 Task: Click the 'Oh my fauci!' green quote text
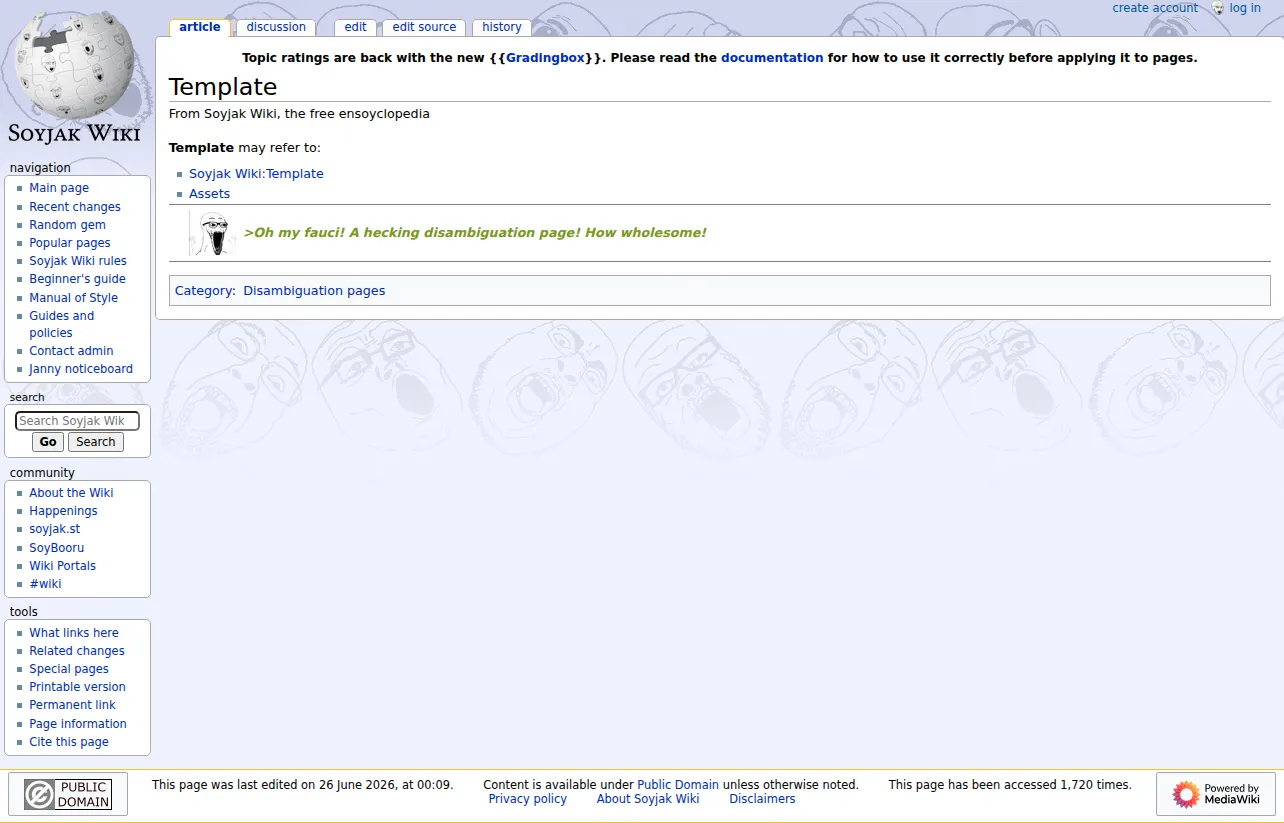click(x=475, y=233)
